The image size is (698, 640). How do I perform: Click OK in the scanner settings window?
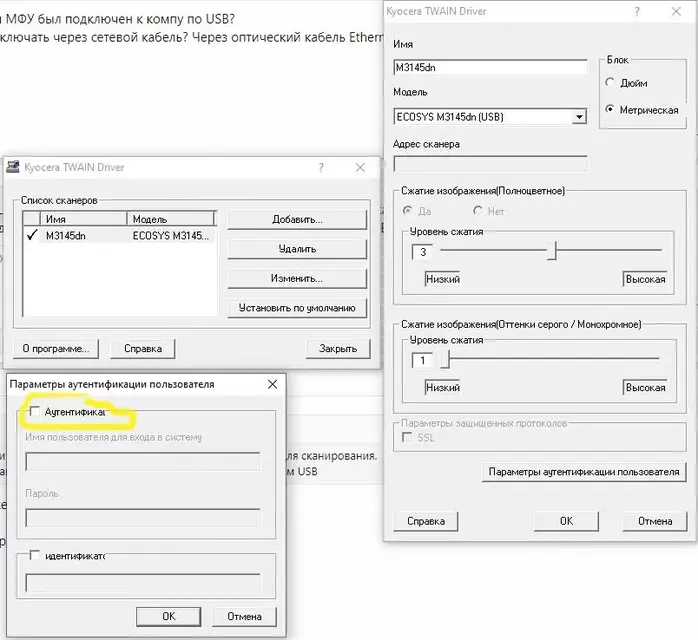[x=566, y=521]
